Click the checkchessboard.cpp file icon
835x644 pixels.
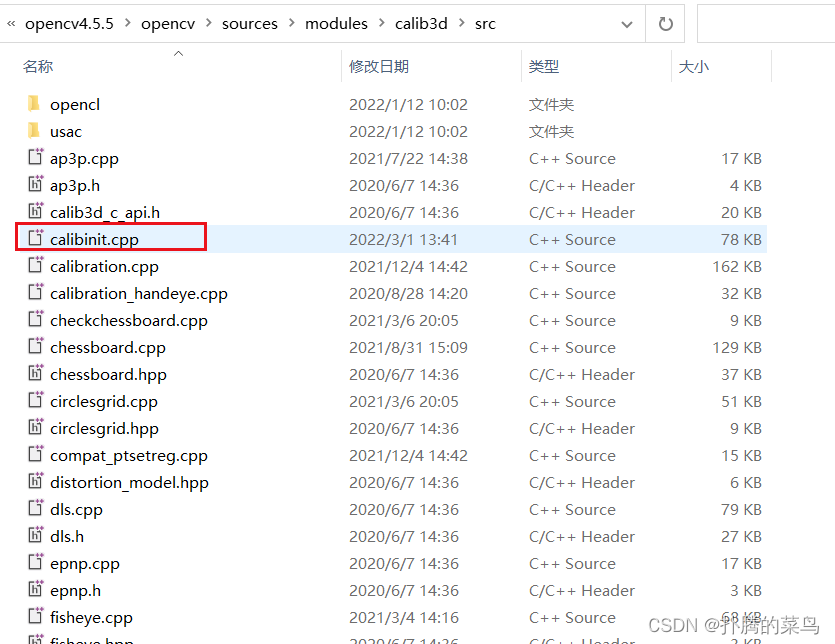(x=36, y=320)
